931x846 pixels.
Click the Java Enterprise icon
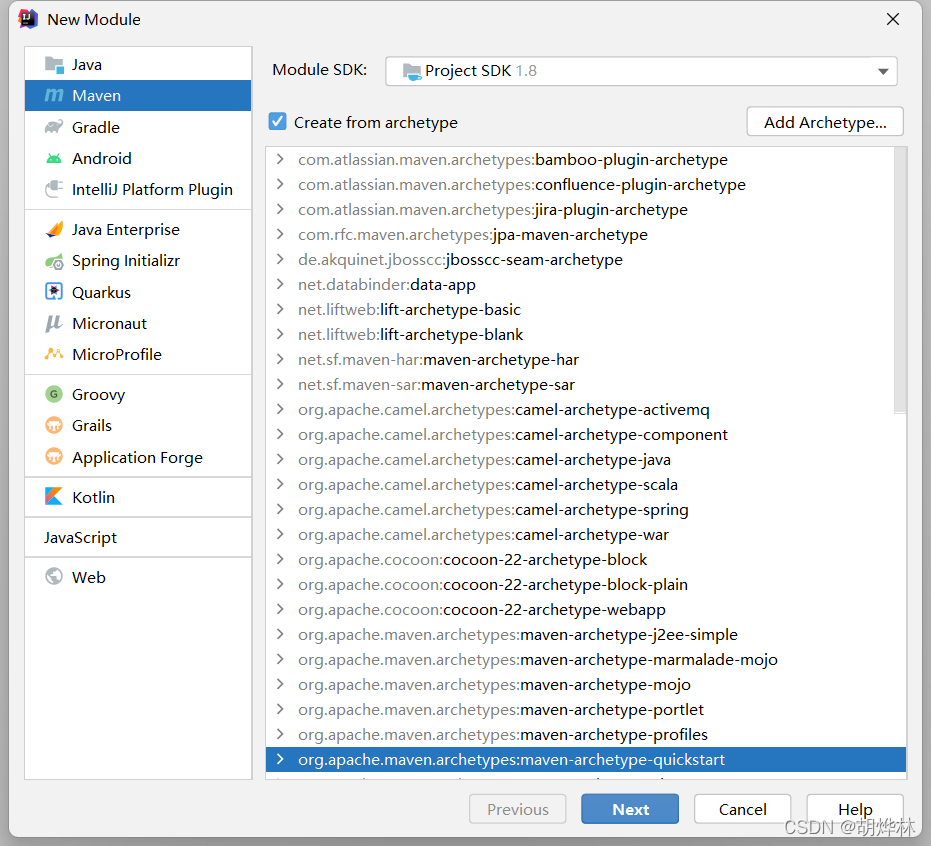[x=54, y=229]
